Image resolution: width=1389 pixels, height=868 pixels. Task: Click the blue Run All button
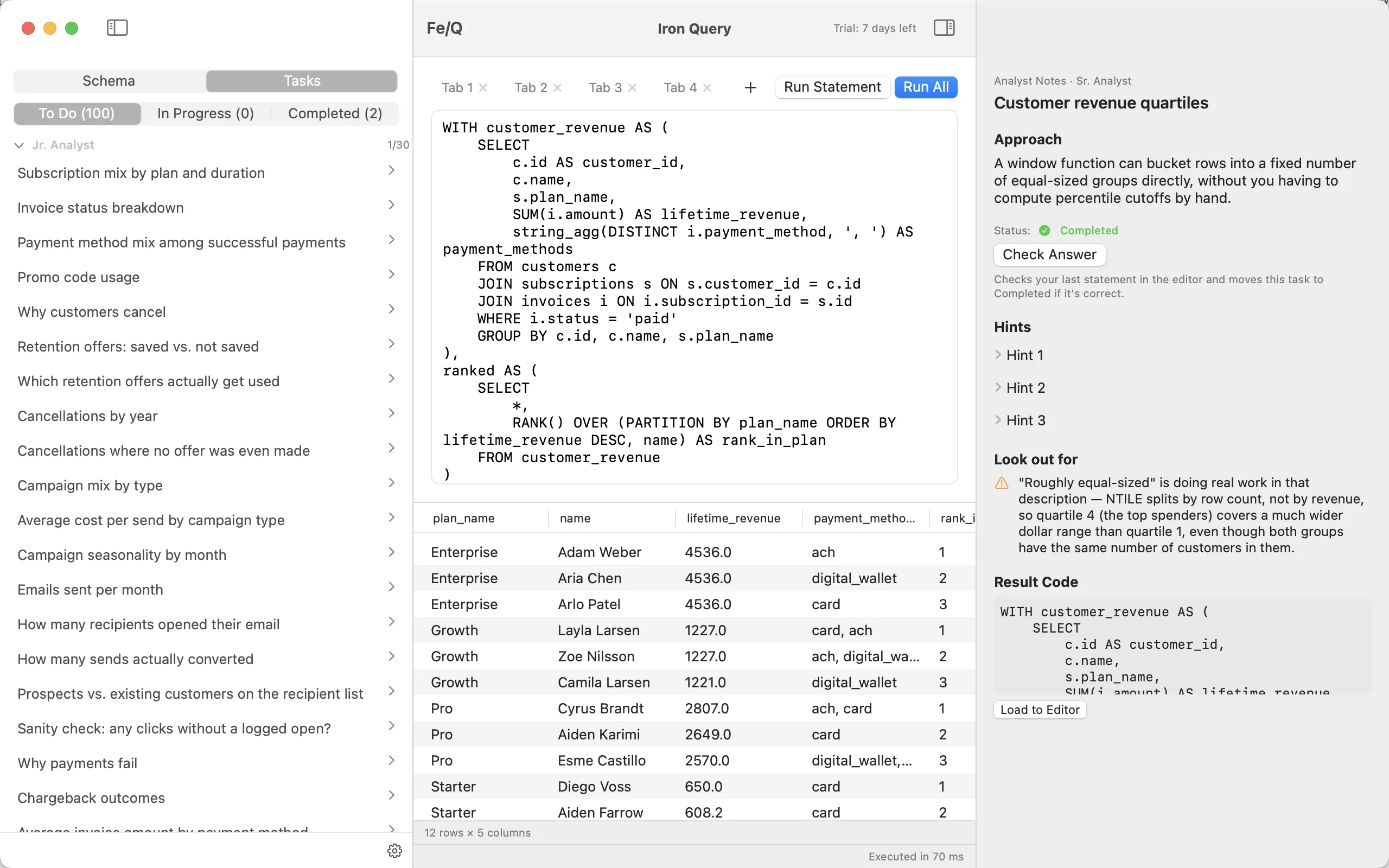926,87
